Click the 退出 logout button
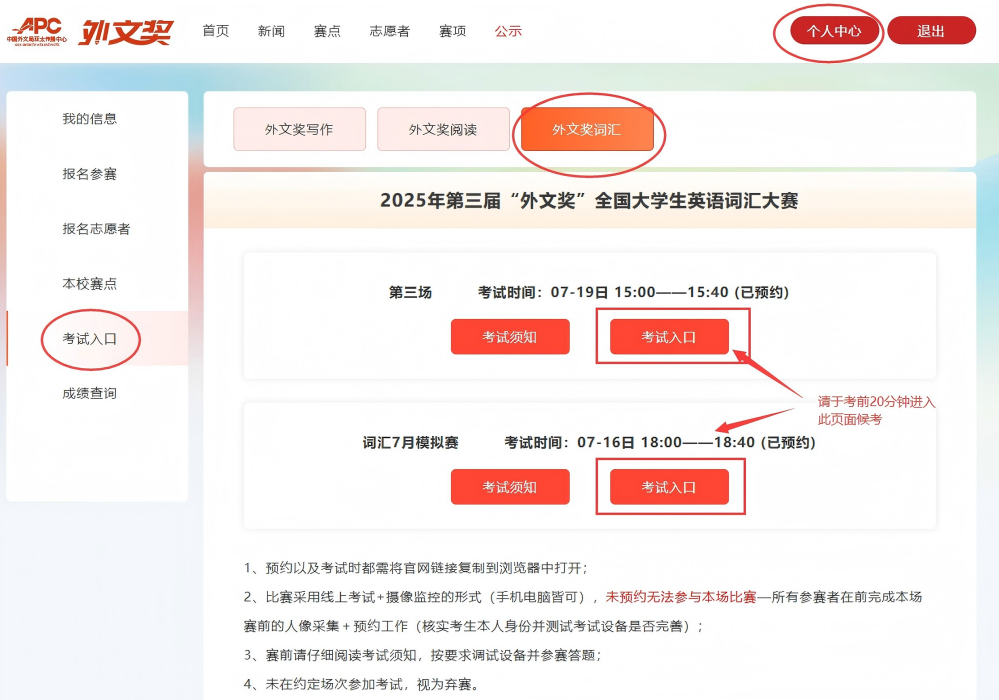The height and width of the screenshot is (700, 999). (x=930, y=31)
